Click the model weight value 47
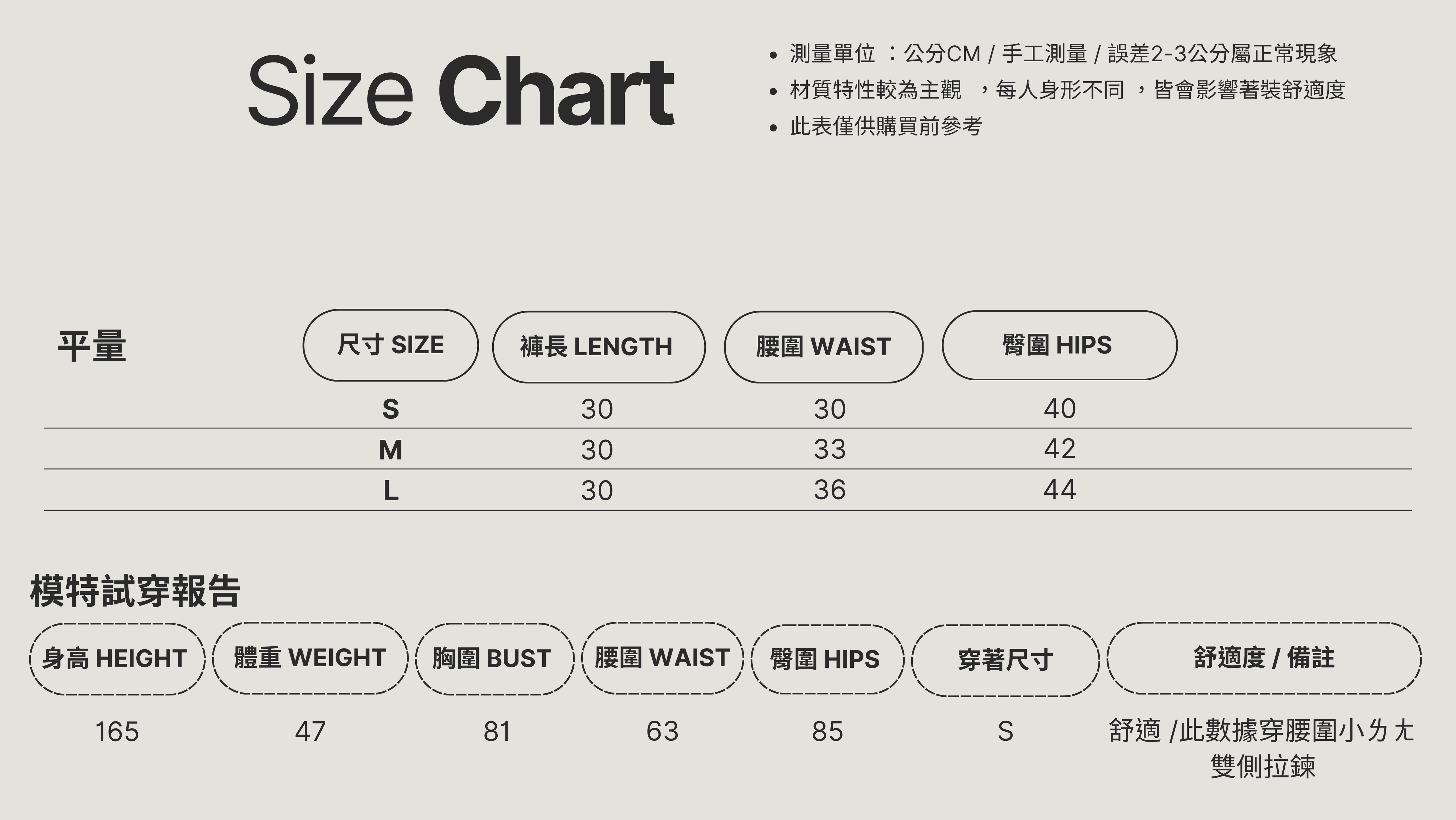Image resolution: width=1456 pixels, height=820 pixels. pos(310,731)
